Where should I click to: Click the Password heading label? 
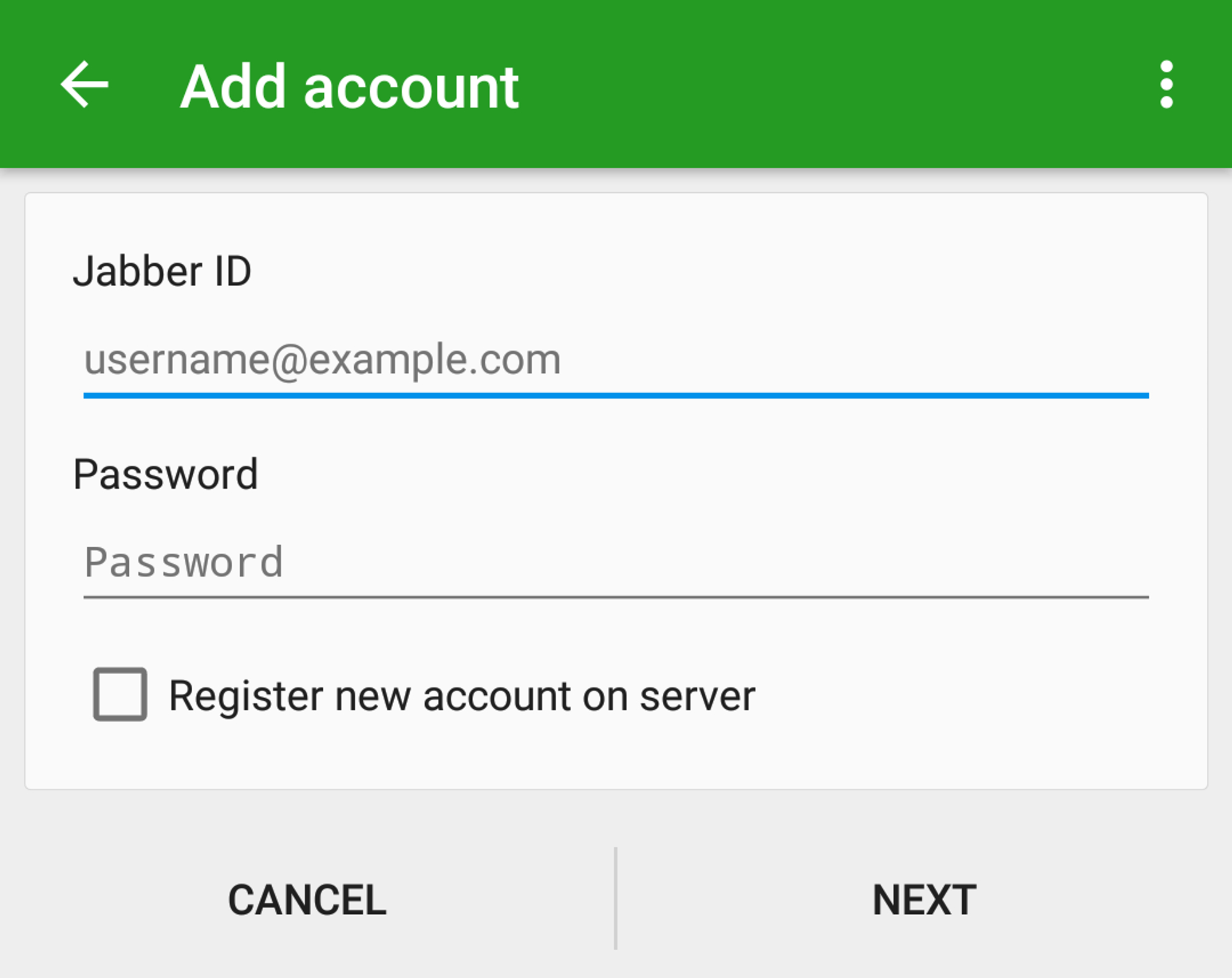pyautogui.click(x=165, y=475)
